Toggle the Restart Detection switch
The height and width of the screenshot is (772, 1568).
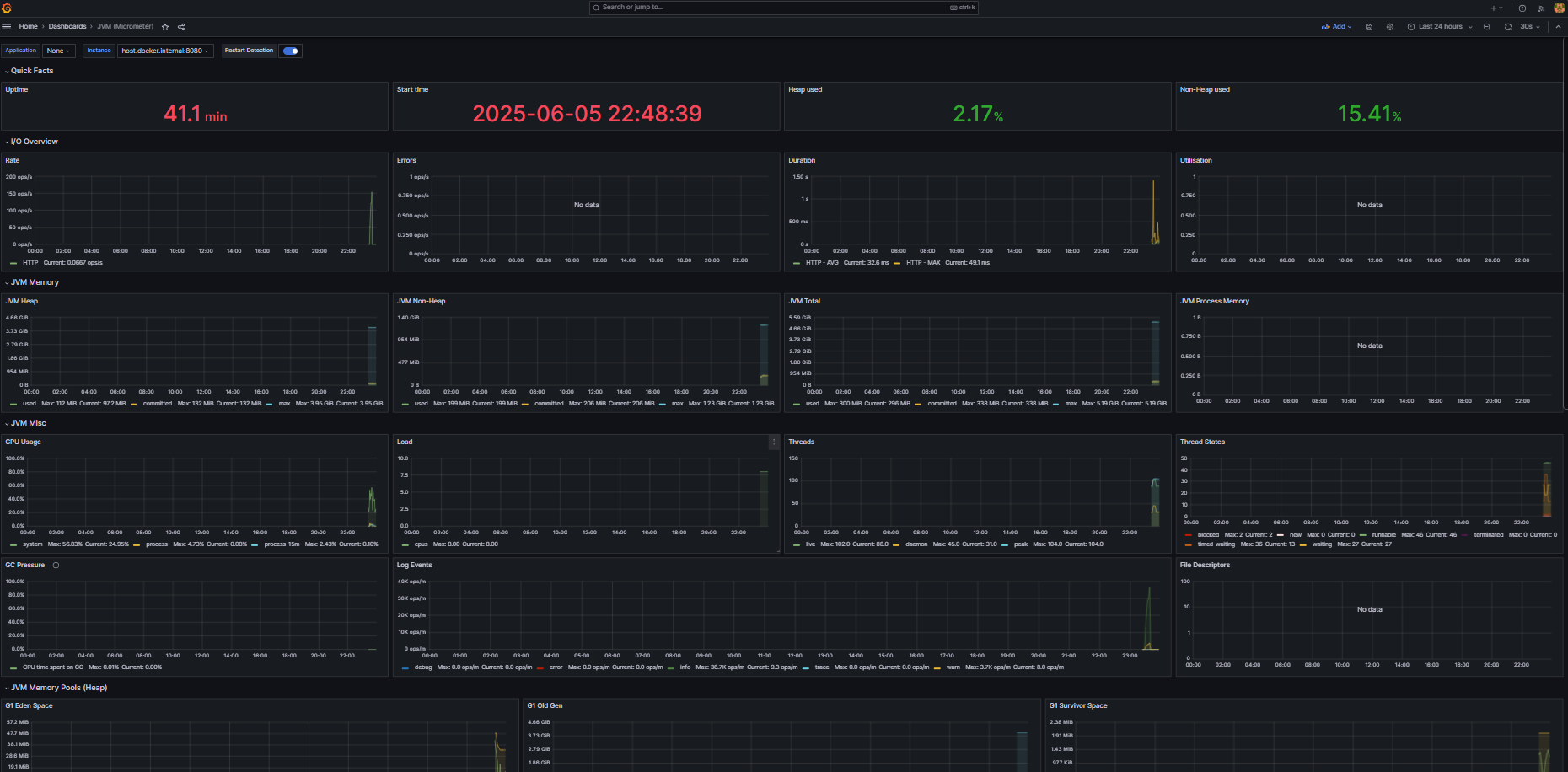pos(291,51)
